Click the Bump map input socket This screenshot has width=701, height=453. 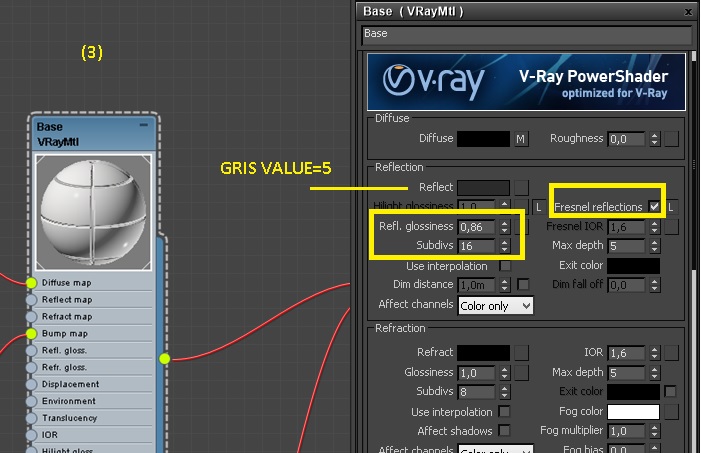31,334
